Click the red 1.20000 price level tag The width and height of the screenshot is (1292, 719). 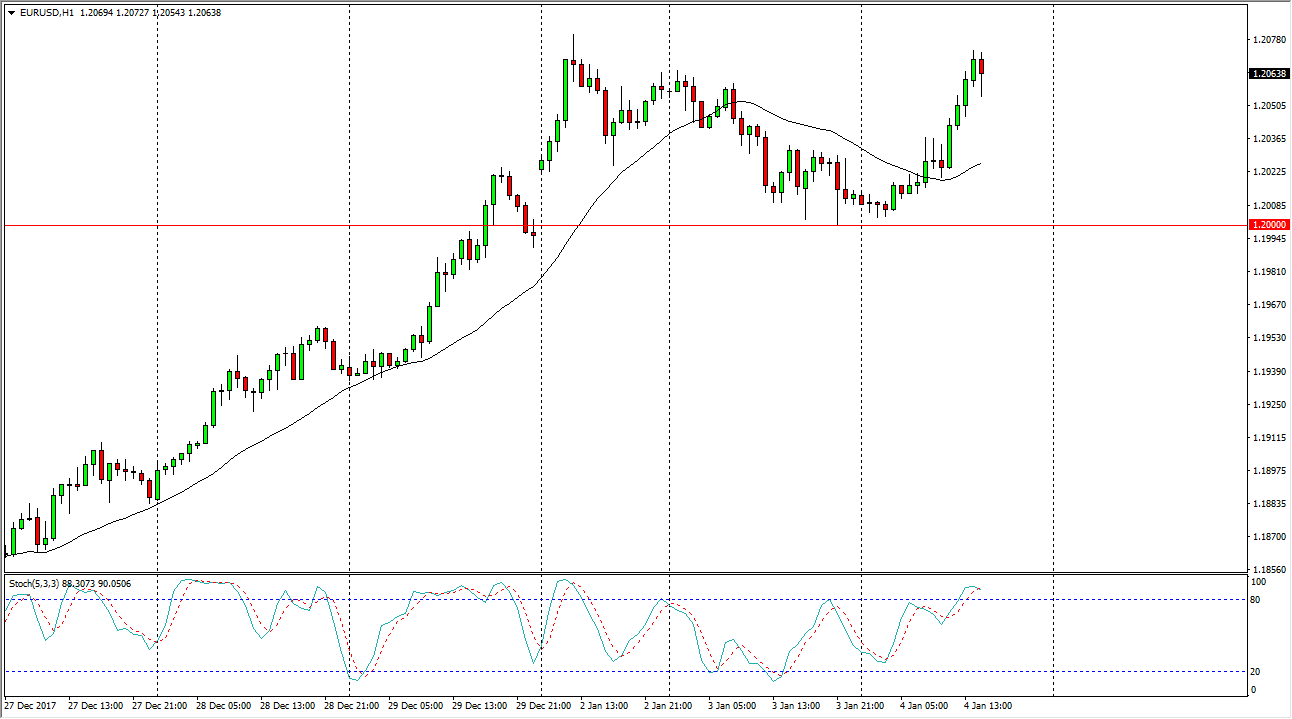click(x=1269, y=226)
